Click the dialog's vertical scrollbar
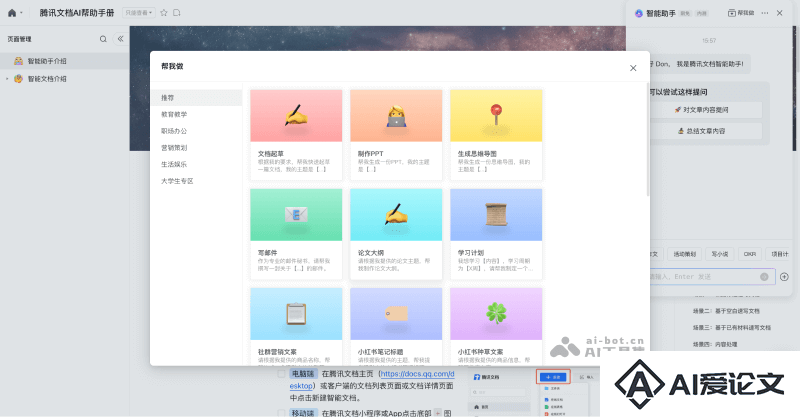The height and width of the screenshot is (417, 800). tap(648, 139)
